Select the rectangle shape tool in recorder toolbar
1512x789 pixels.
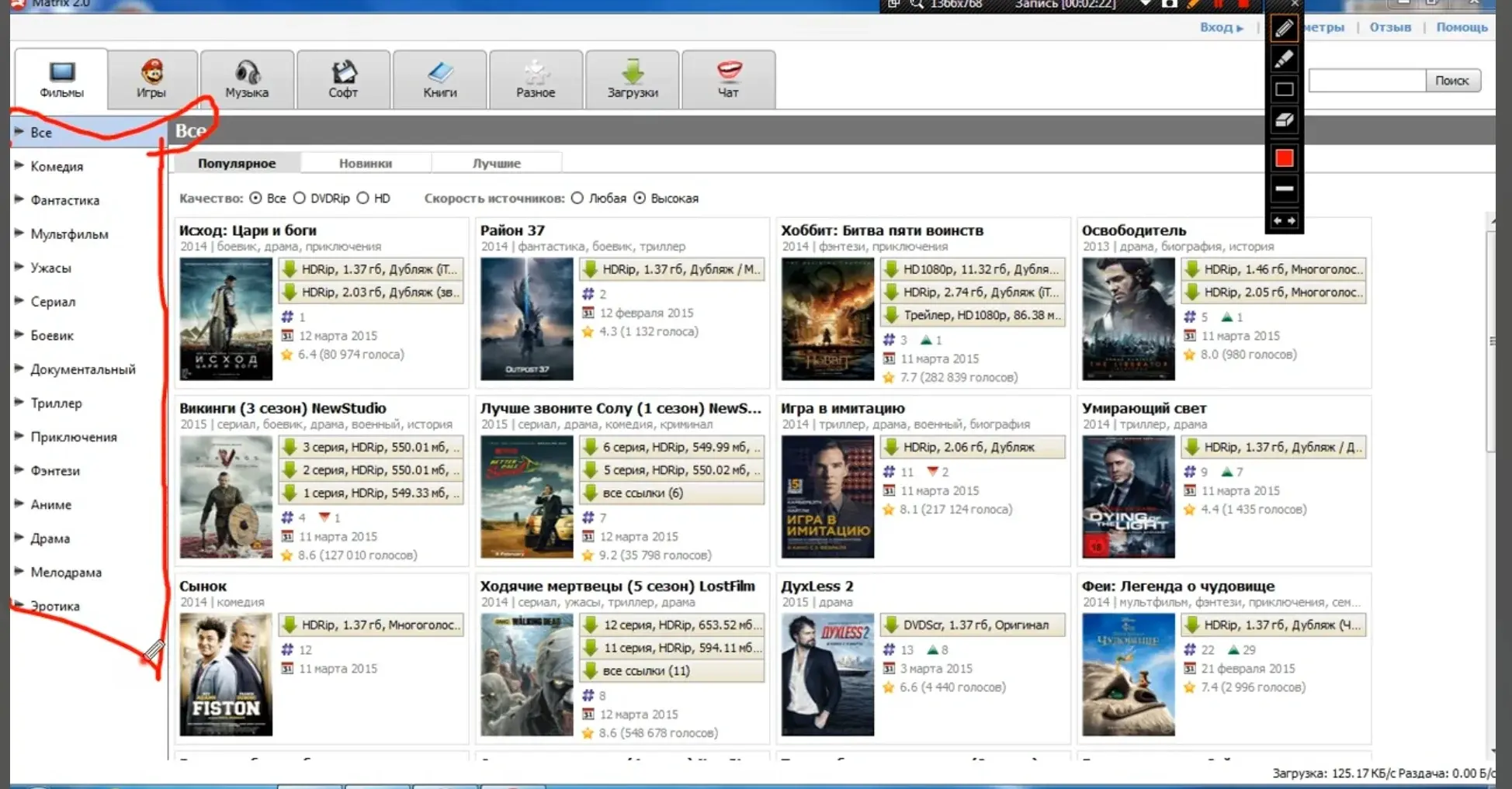(x=1285, y=89)
